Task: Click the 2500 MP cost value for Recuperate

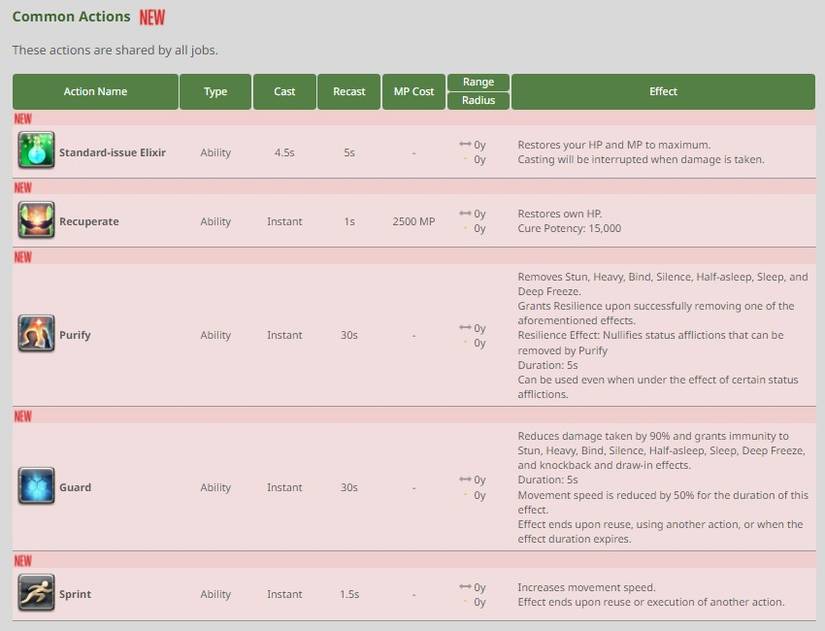Action: (x=413, y=221)
